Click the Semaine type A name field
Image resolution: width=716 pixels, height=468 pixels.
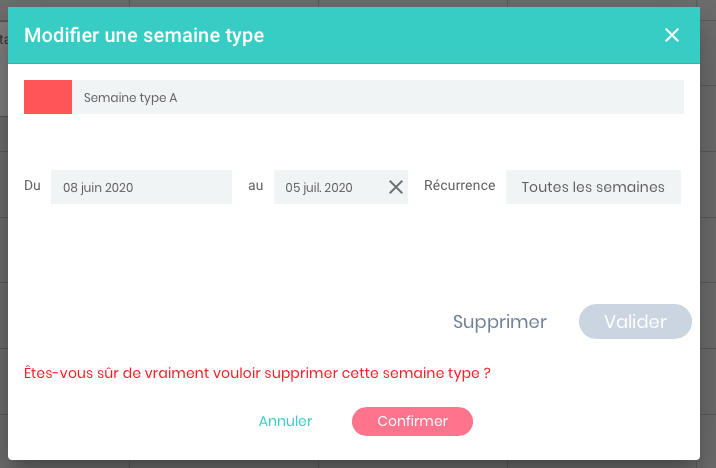(378, 97)
